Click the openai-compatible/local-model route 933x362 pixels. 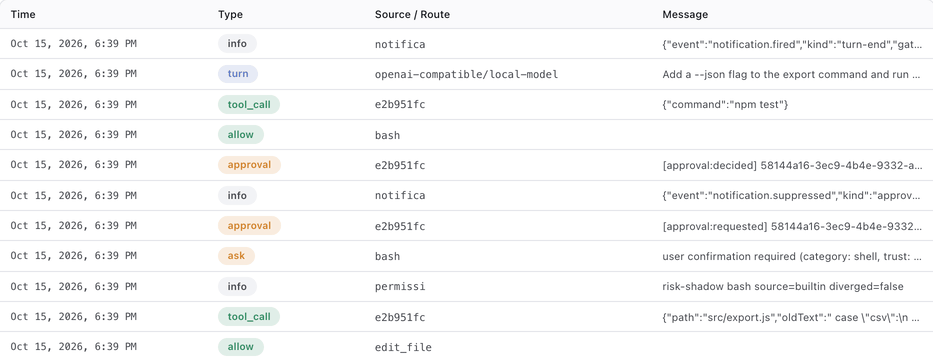click(466, 74)
